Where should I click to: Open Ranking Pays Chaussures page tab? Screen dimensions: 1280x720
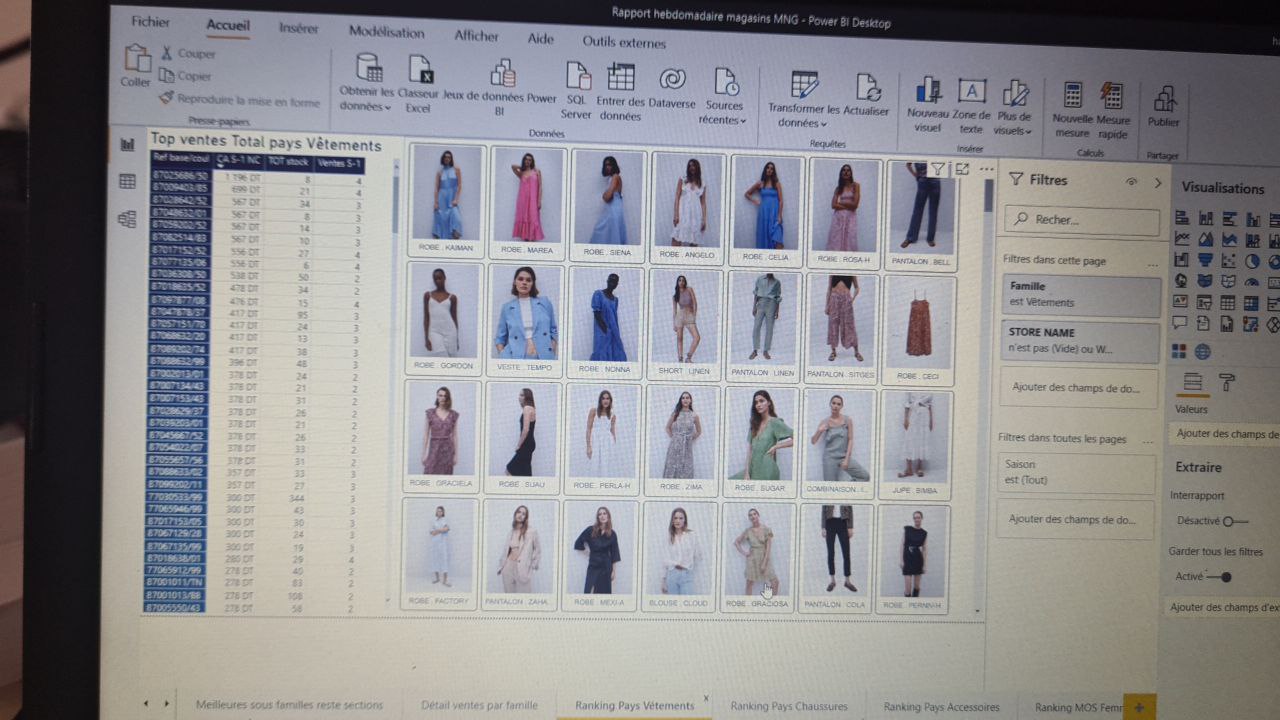(789, 706)
